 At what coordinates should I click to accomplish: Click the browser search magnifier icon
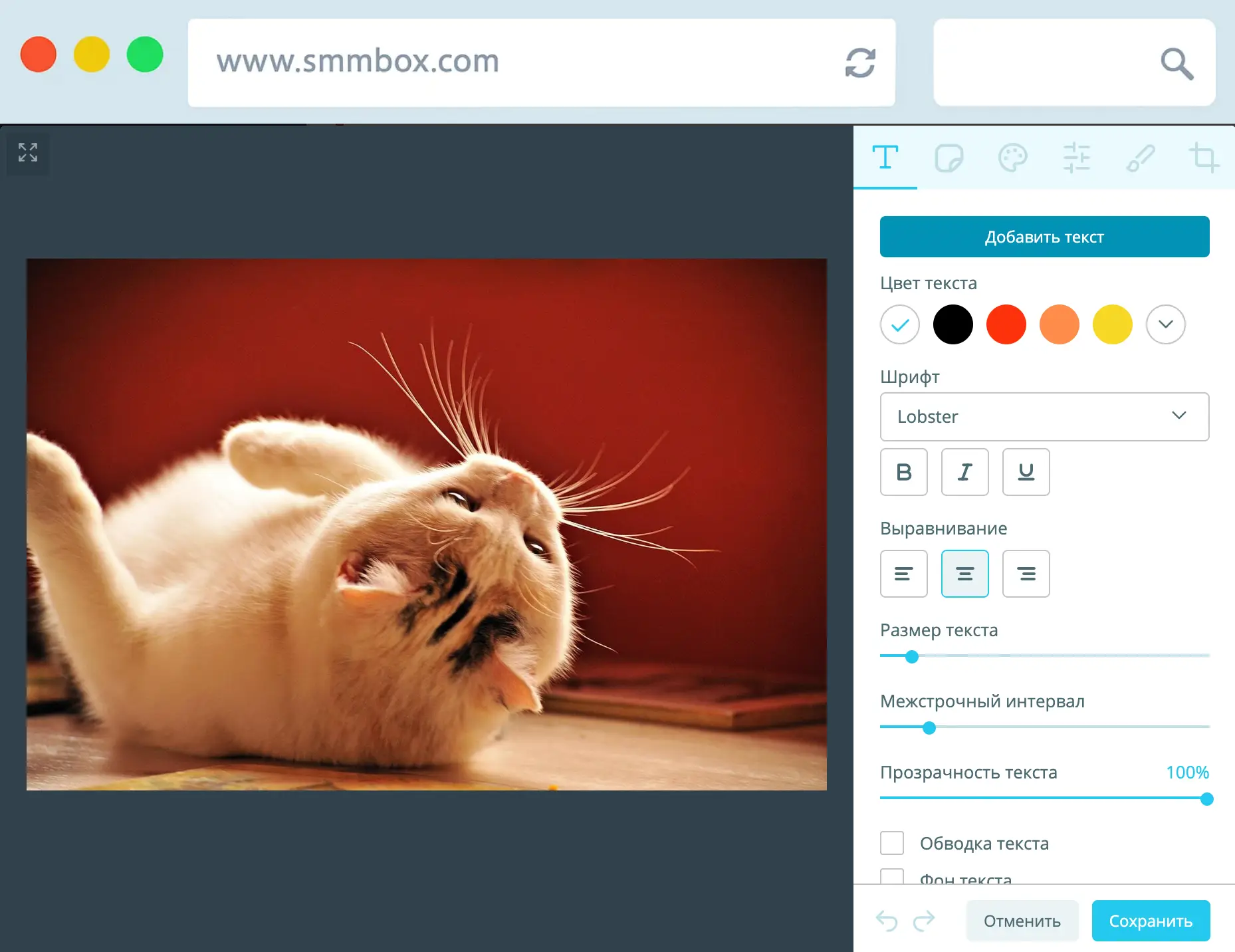tap(1177, 64)
